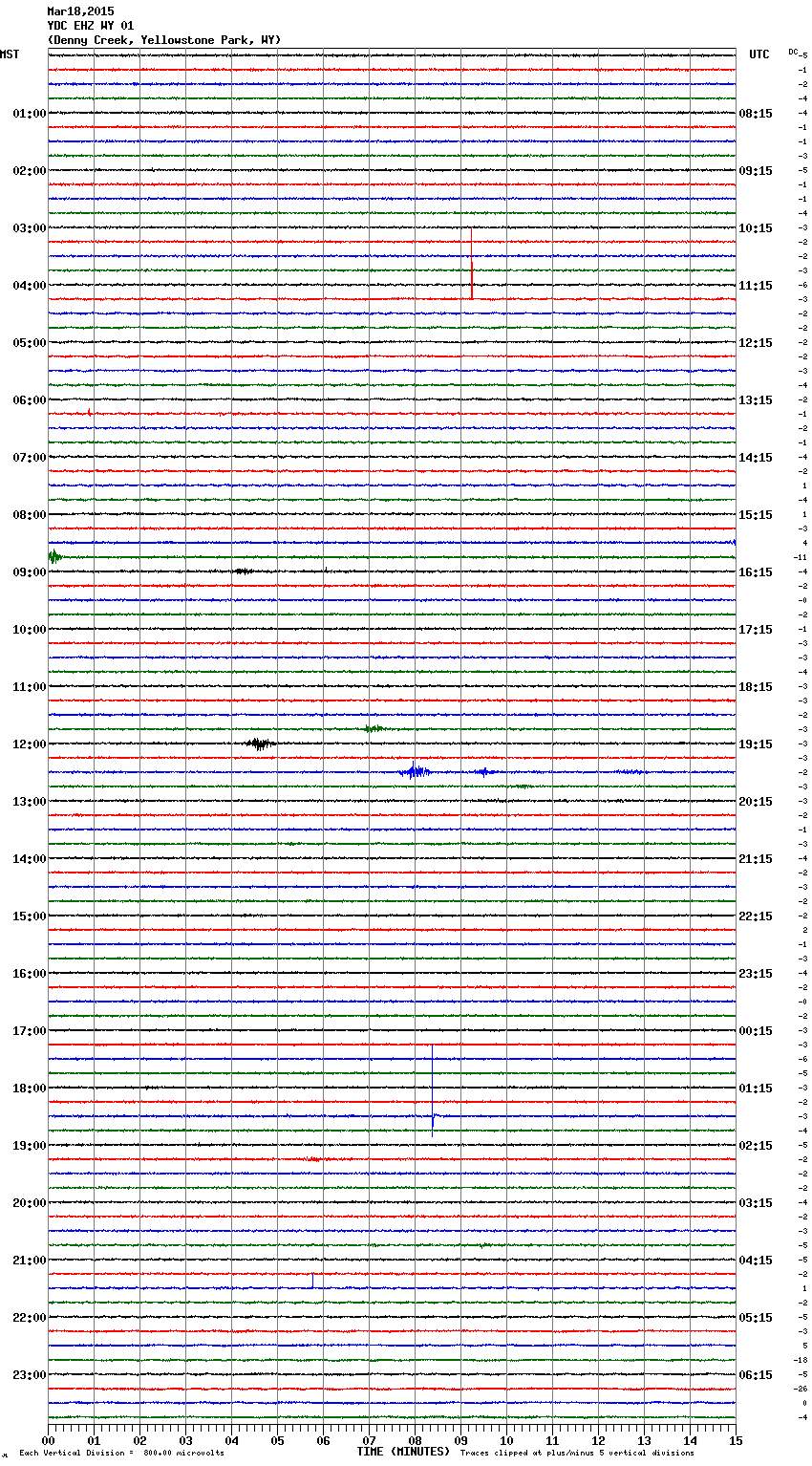Click minute 05 on the time axis
Image resolution: width=812 pixels, height=1466 pixels.
[277, 1440]
